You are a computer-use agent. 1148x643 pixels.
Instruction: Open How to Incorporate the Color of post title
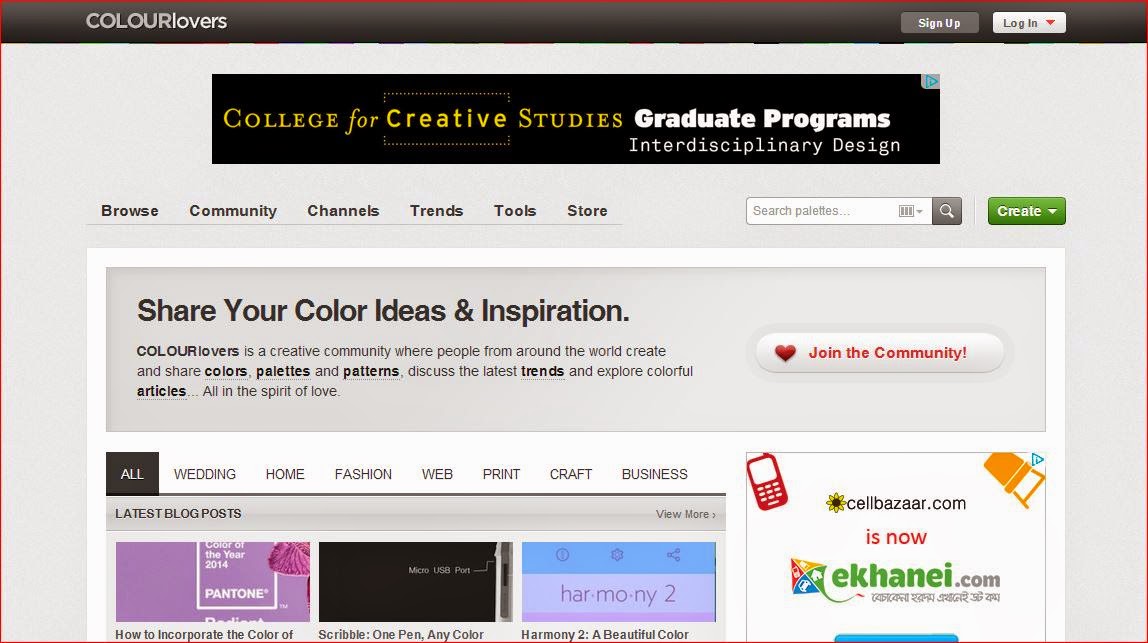click(x=204, y=634)
